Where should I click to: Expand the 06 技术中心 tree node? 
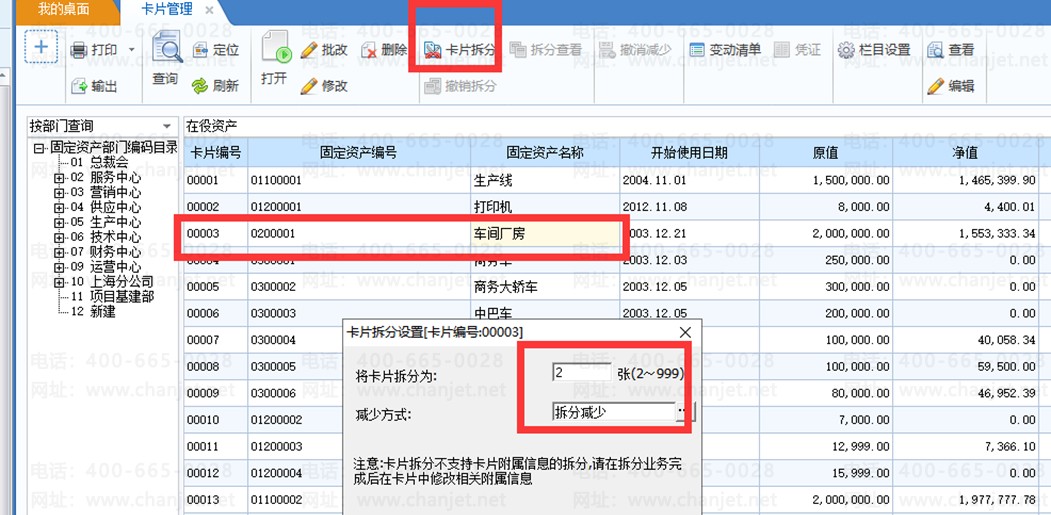click(x=59, y=237)
